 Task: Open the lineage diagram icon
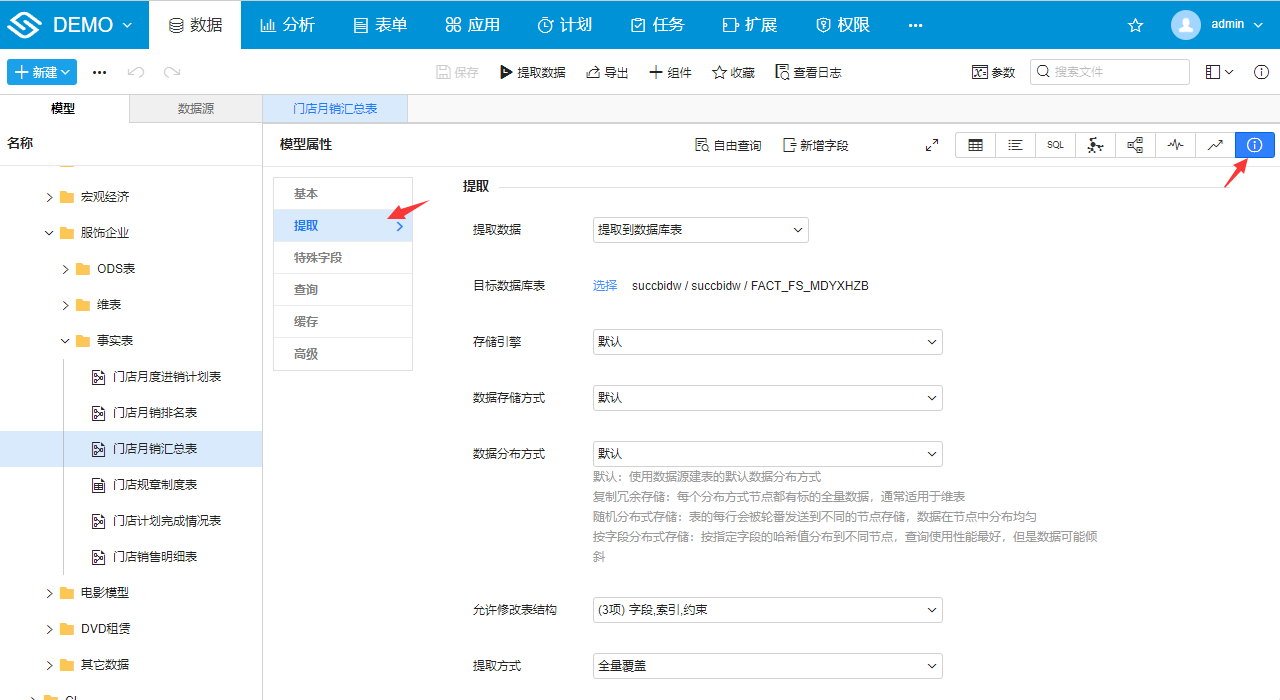pyautogui.click(x=1135, y=144)
